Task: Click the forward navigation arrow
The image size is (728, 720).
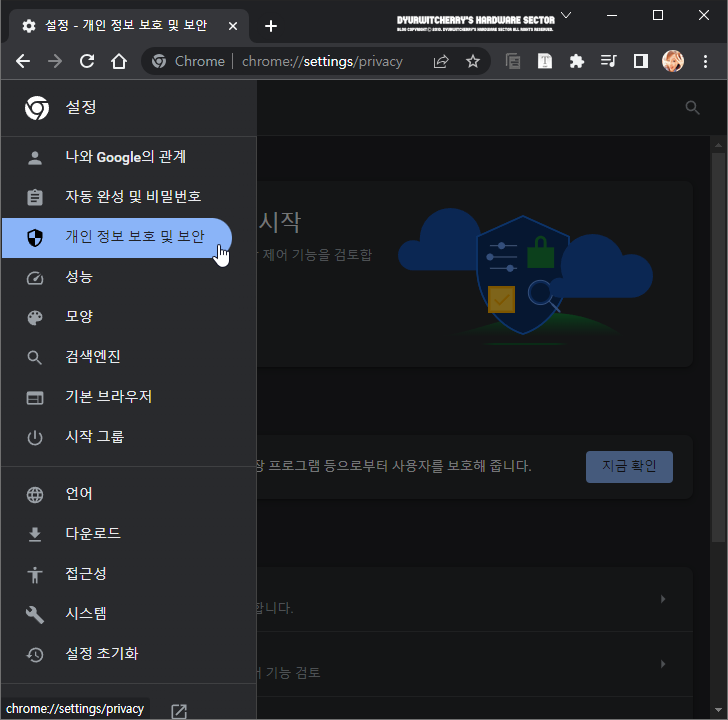Action: click(55, 61)
